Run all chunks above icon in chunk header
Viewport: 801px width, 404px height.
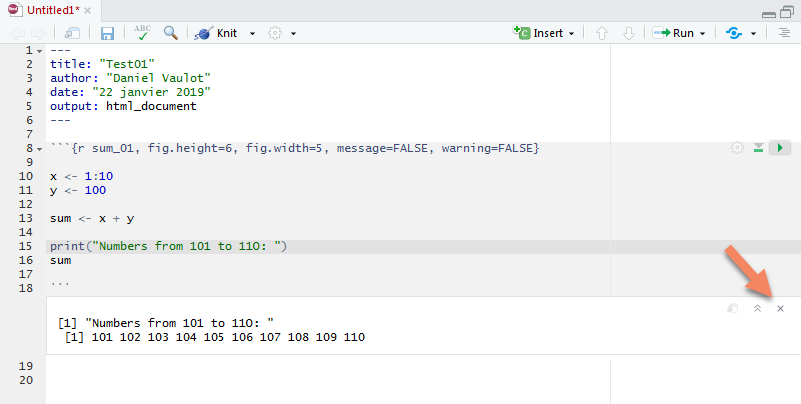click(x=758, y=148)
